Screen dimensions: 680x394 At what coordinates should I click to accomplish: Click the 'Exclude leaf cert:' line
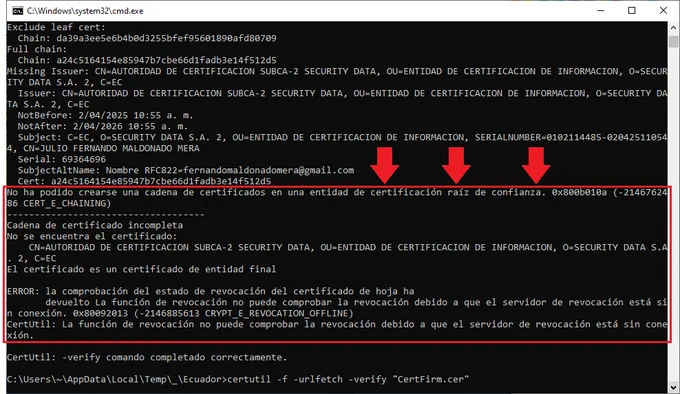tap(56, 27)
